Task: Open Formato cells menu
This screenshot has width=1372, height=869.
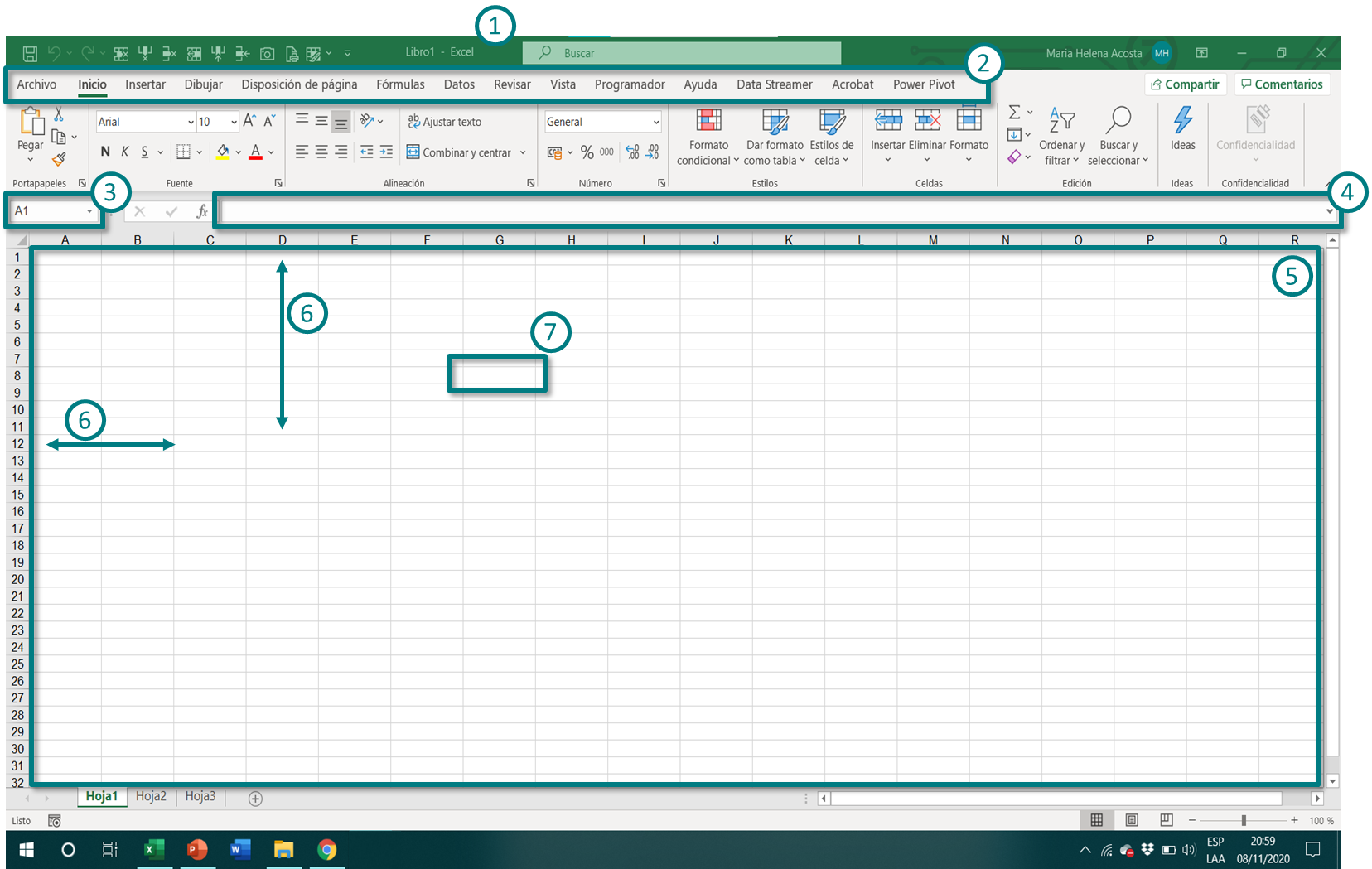Action: [969, 135]
